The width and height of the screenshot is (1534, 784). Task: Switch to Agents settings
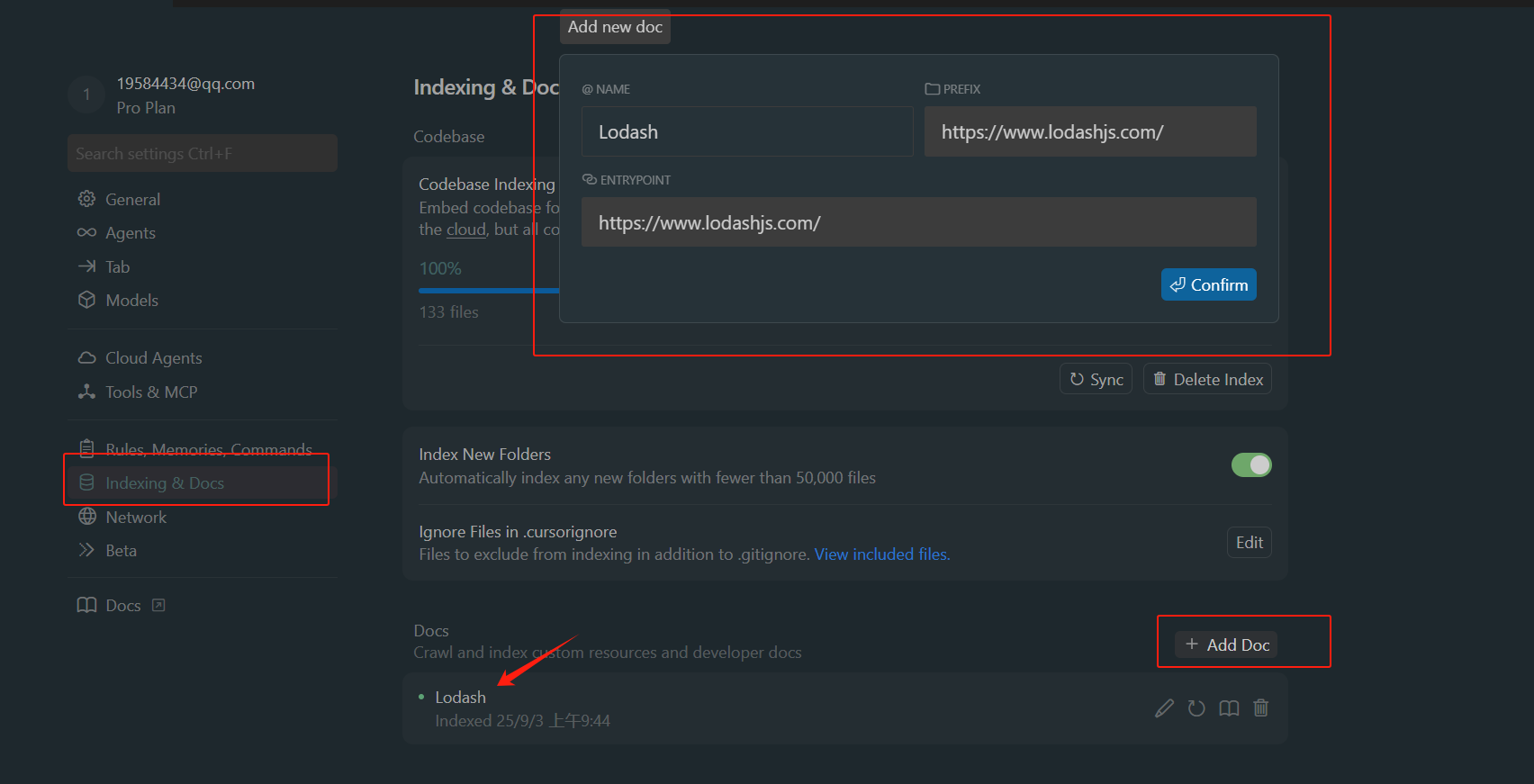tap(130, 233)
